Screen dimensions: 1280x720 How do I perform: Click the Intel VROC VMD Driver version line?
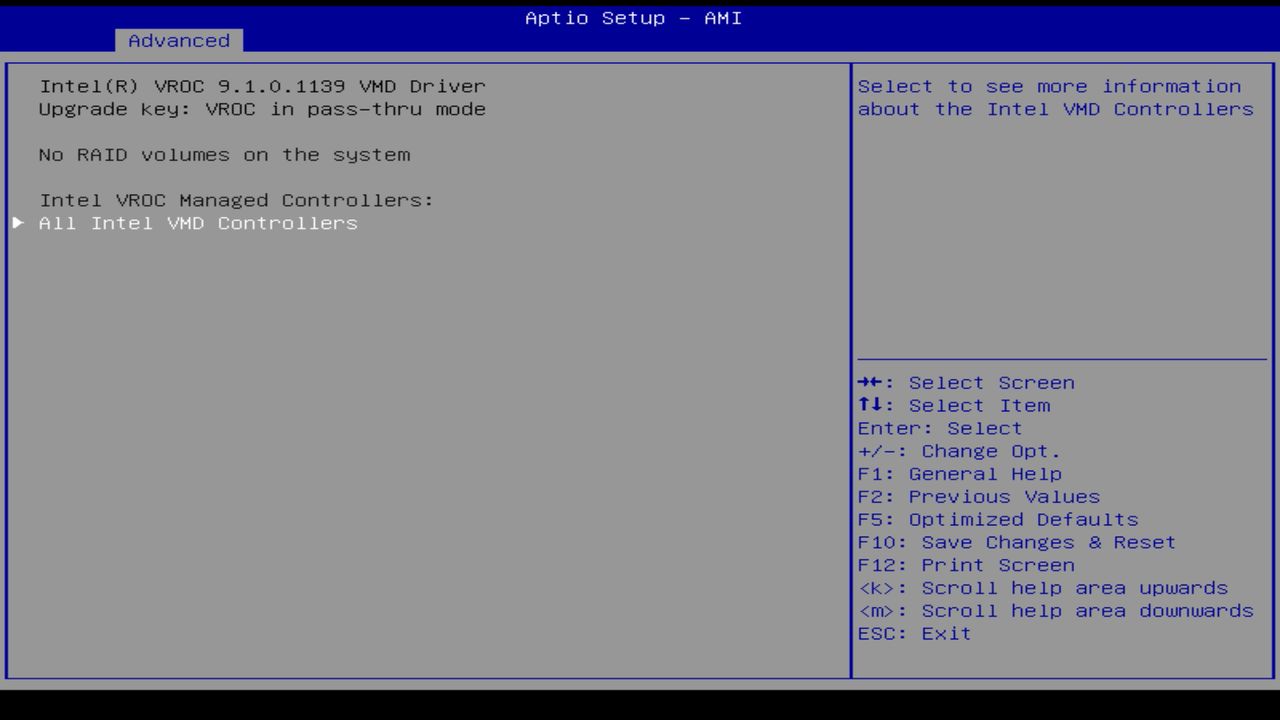(x=261, y=86)
